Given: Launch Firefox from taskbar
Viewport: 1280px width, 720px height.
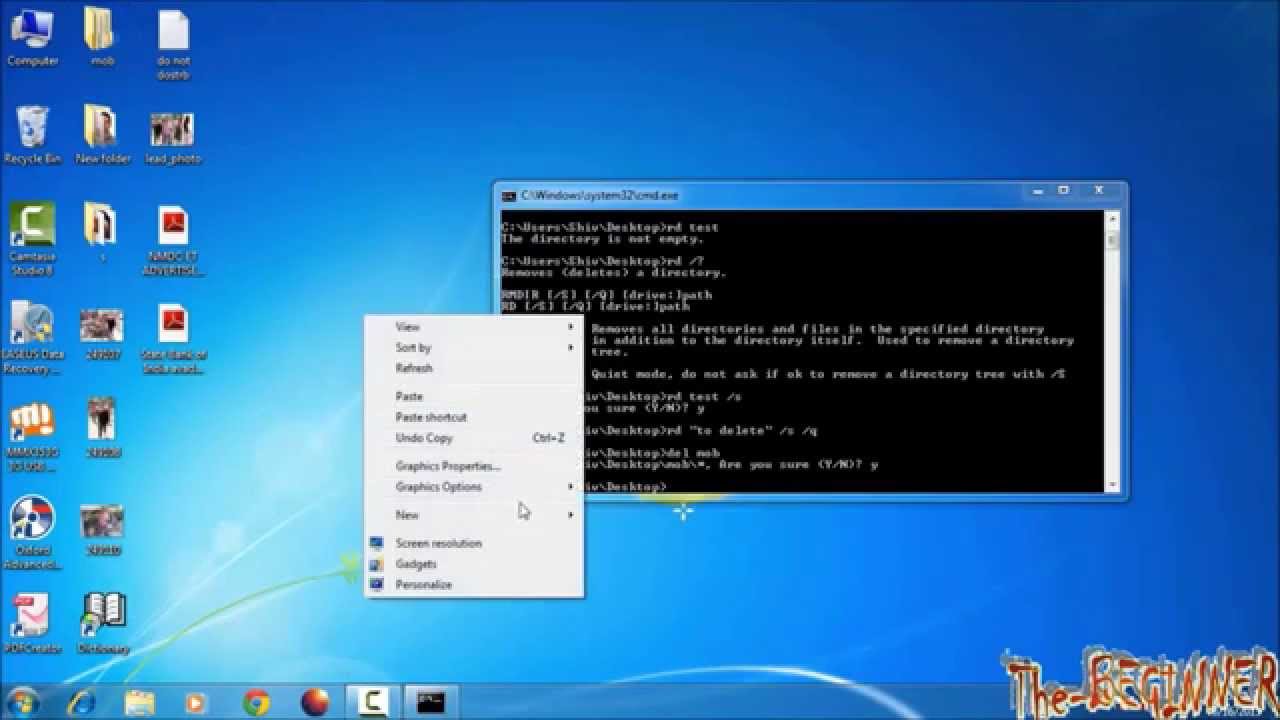Looking at the screenshot, I should click(314, 702).
